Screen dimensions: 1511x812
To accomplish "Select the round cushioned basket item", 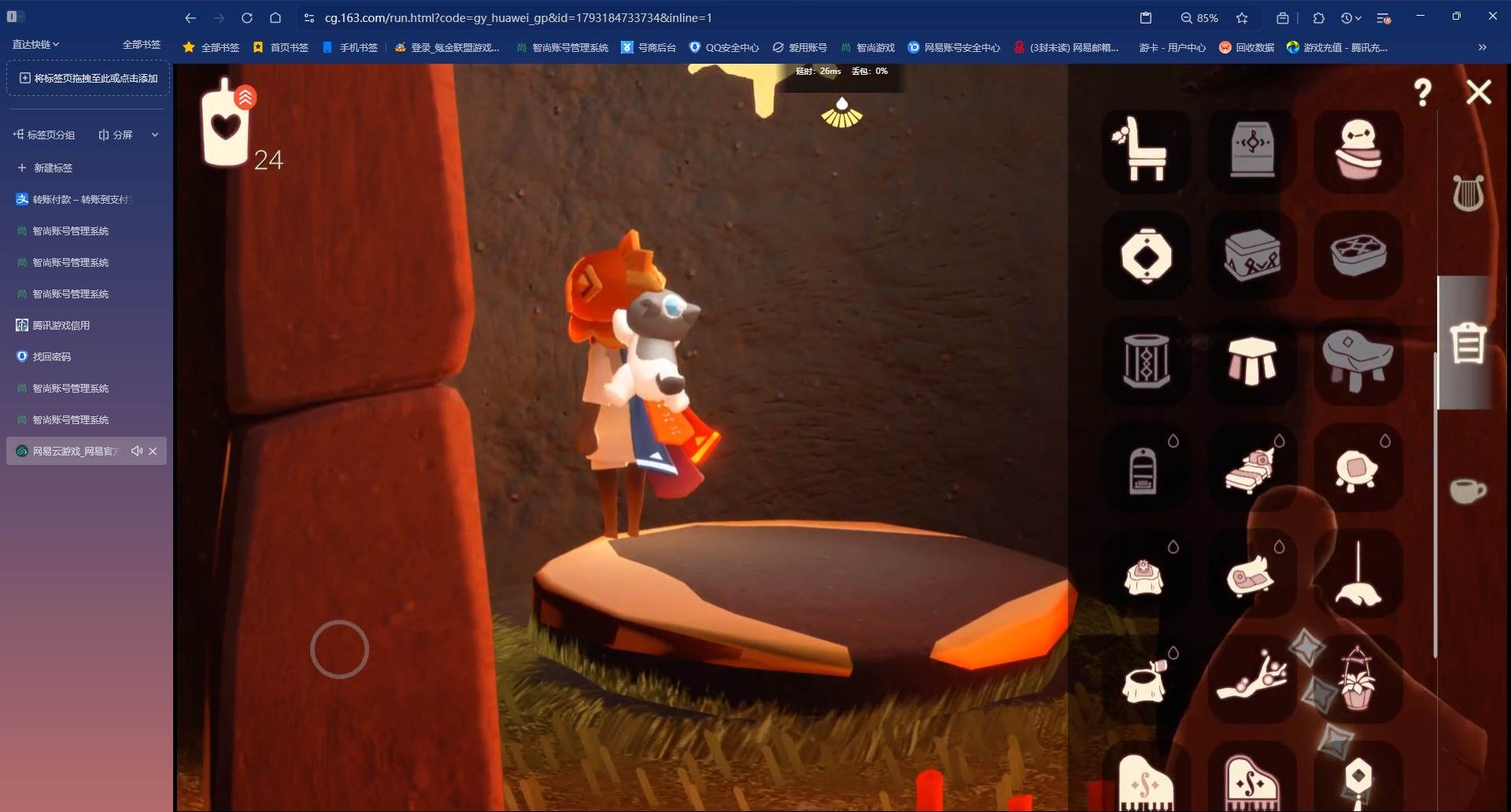I will pyautogui.click(x=1358, y=256).
